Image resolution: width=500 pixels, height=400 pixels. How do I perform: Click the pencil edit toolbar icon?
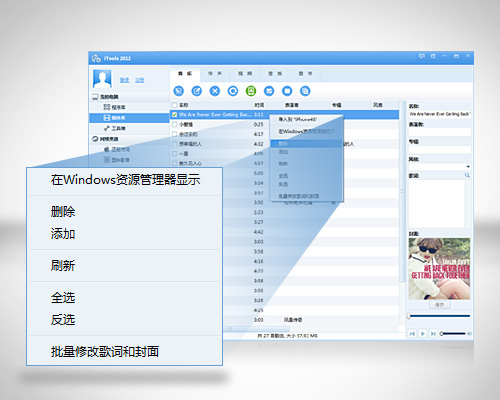197,91
